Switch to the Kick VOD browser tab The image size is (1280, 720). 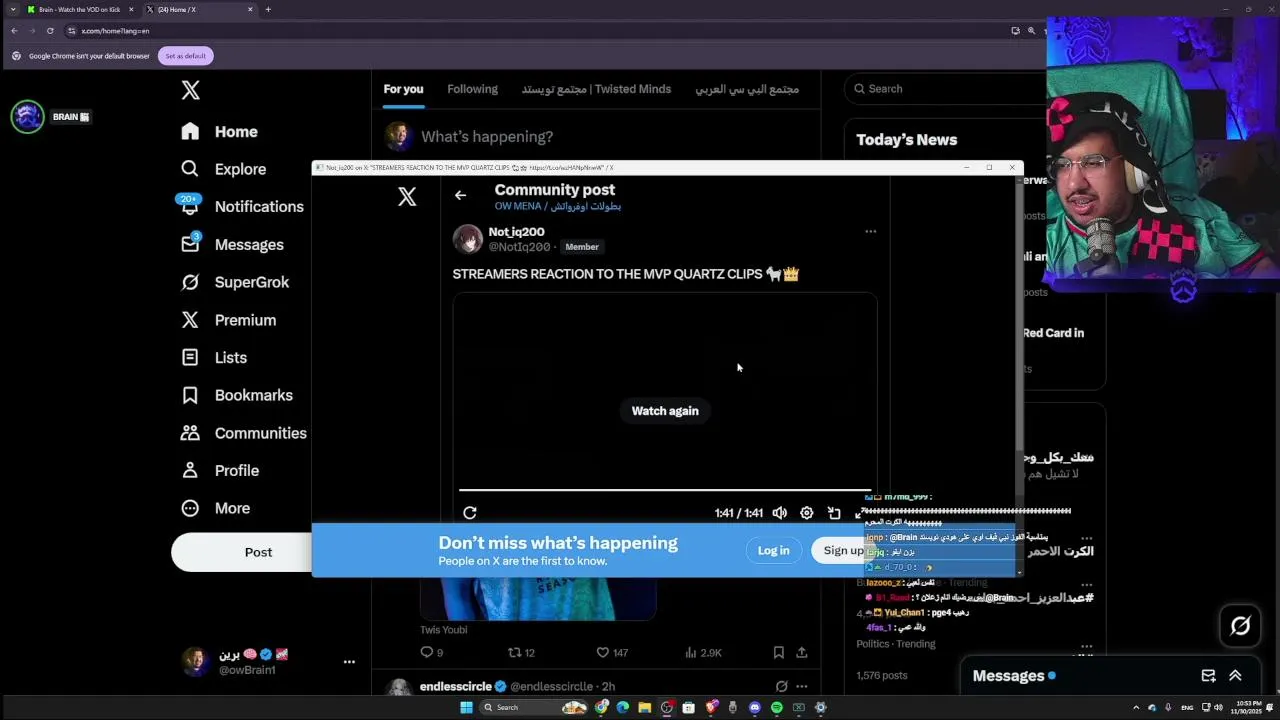[79, 9]
